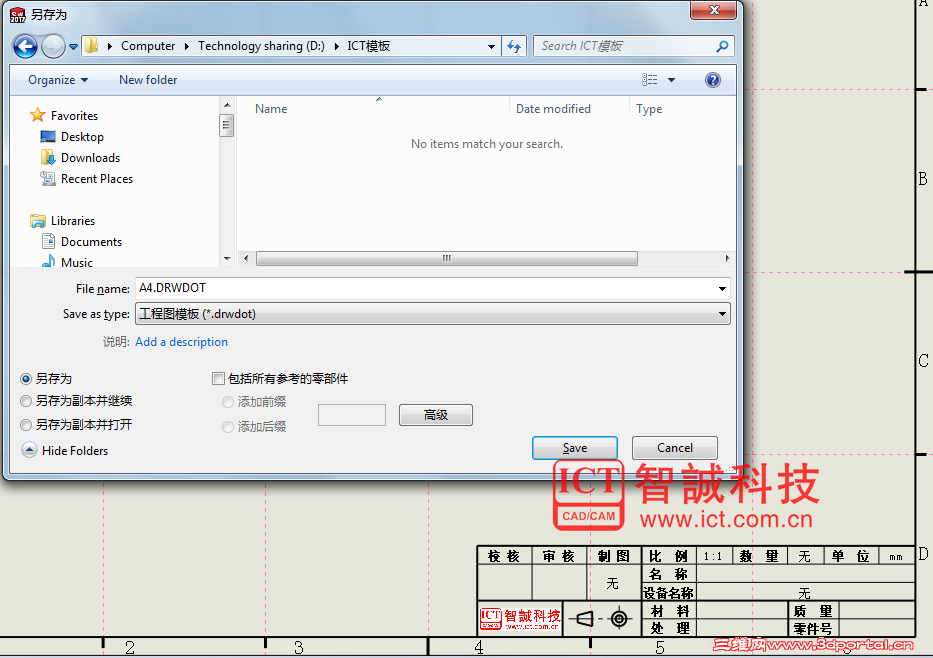This screenshot has width=933, height=658.
Task: Select the 添加后缀 radio button
Action: (227, 427)
